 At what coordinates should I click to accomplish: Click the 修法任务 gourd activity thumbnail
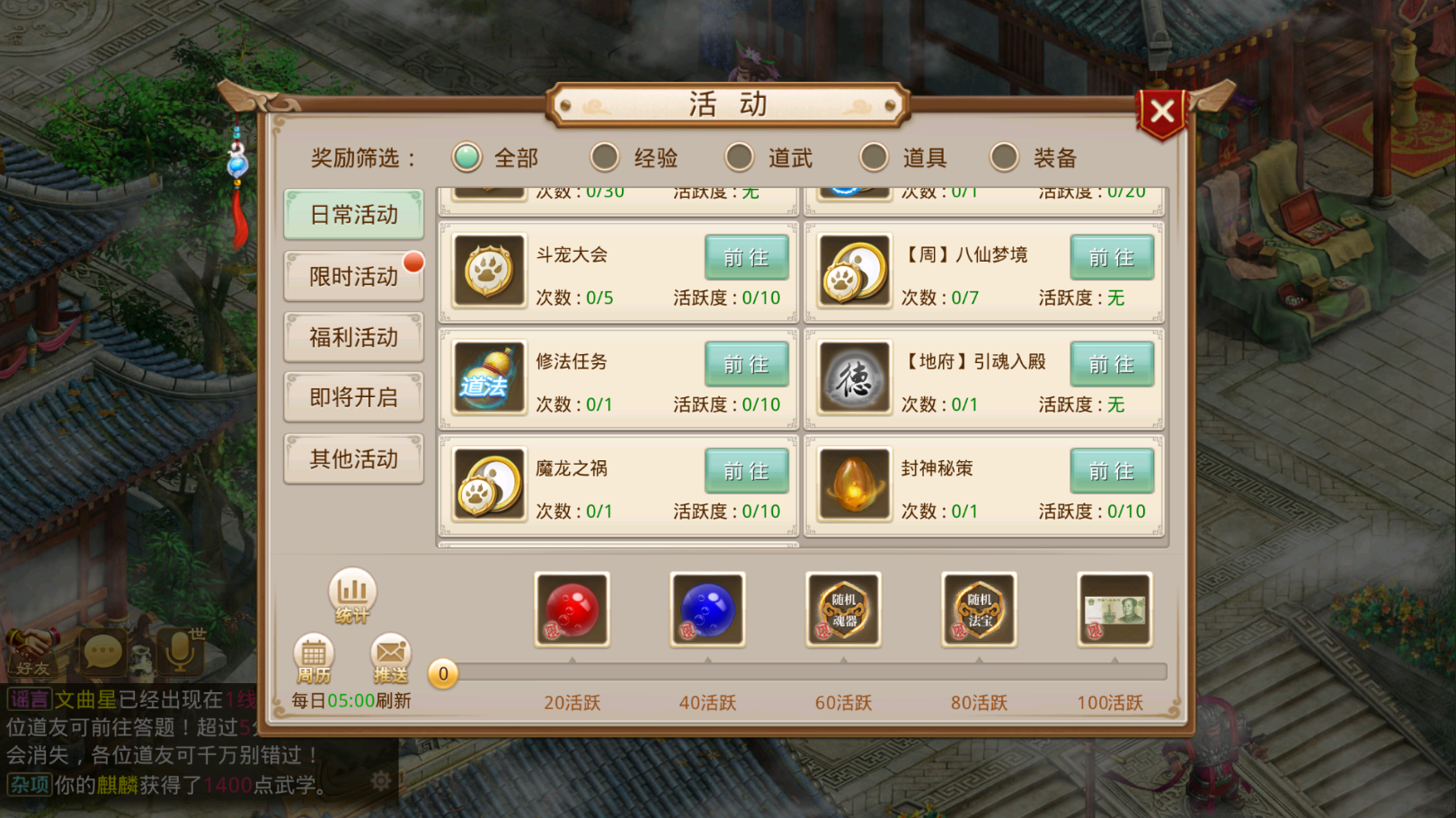489,378
